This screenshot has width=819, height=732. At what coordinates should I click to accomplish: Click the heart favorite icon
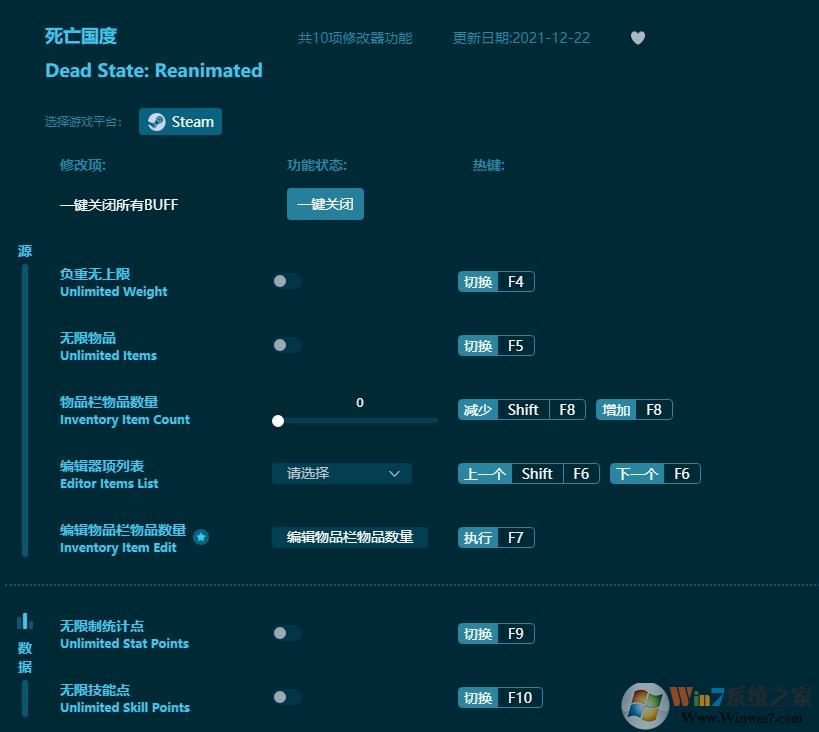point(637,38)
